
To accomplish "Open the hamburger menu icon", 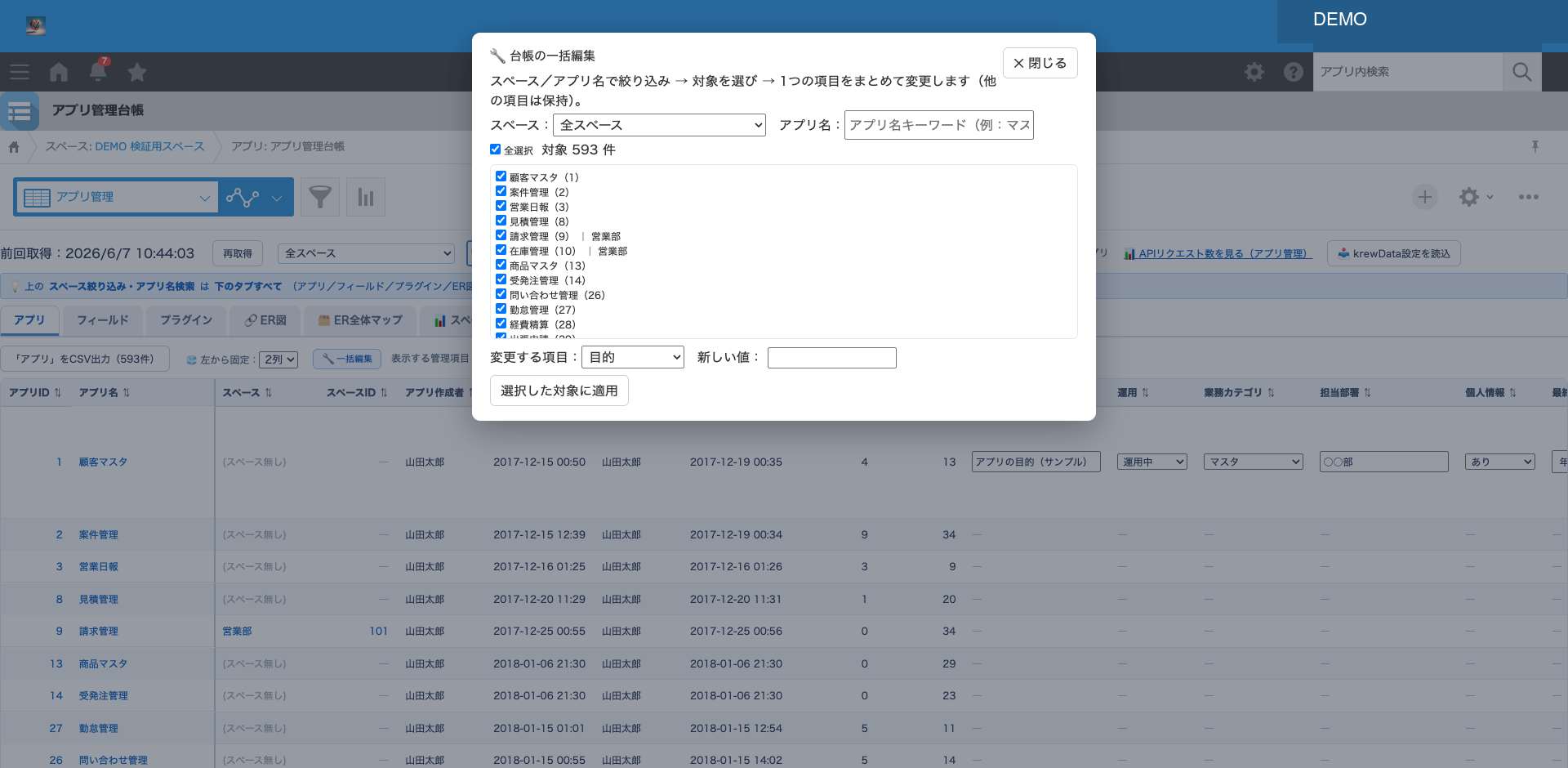I will (x=20, y=72).
